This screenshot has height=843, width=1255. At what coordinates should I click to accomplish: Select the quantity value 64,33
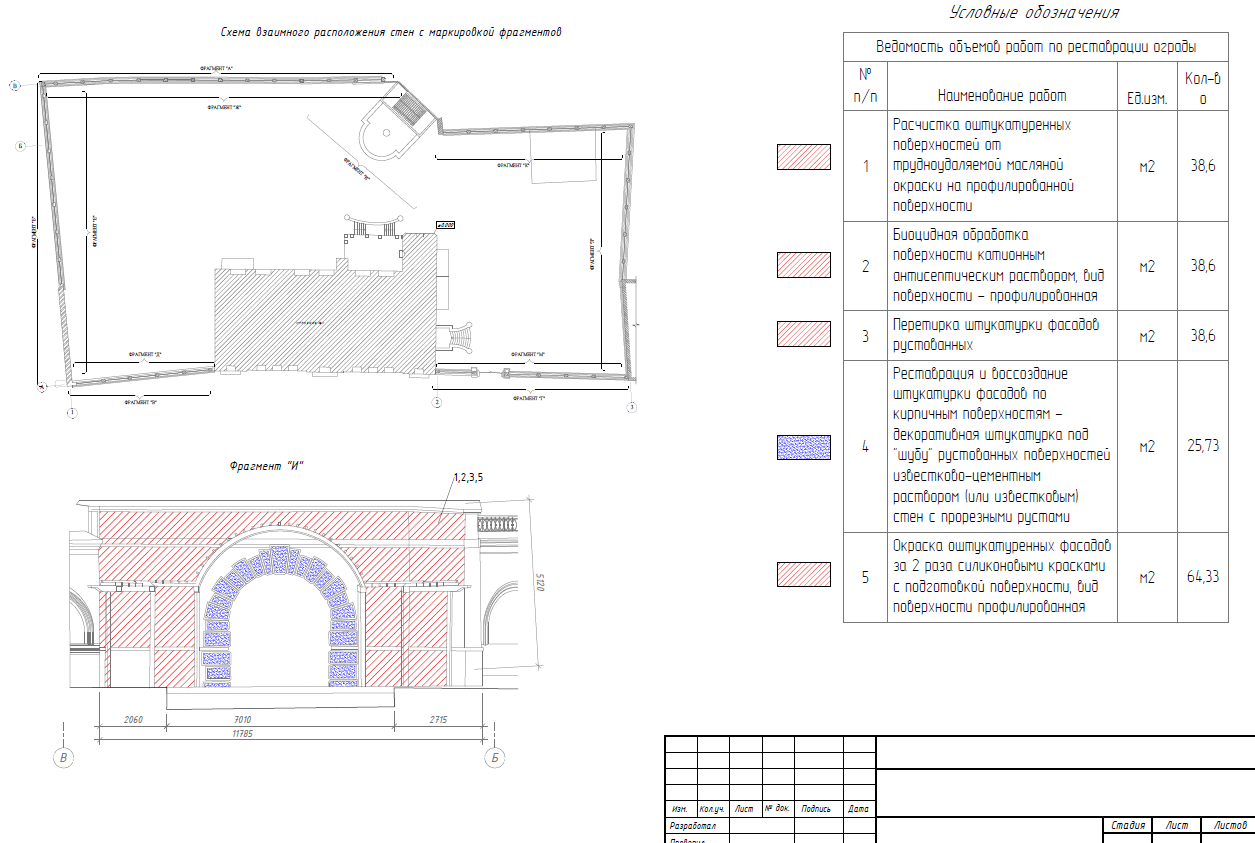[1203, 577]
